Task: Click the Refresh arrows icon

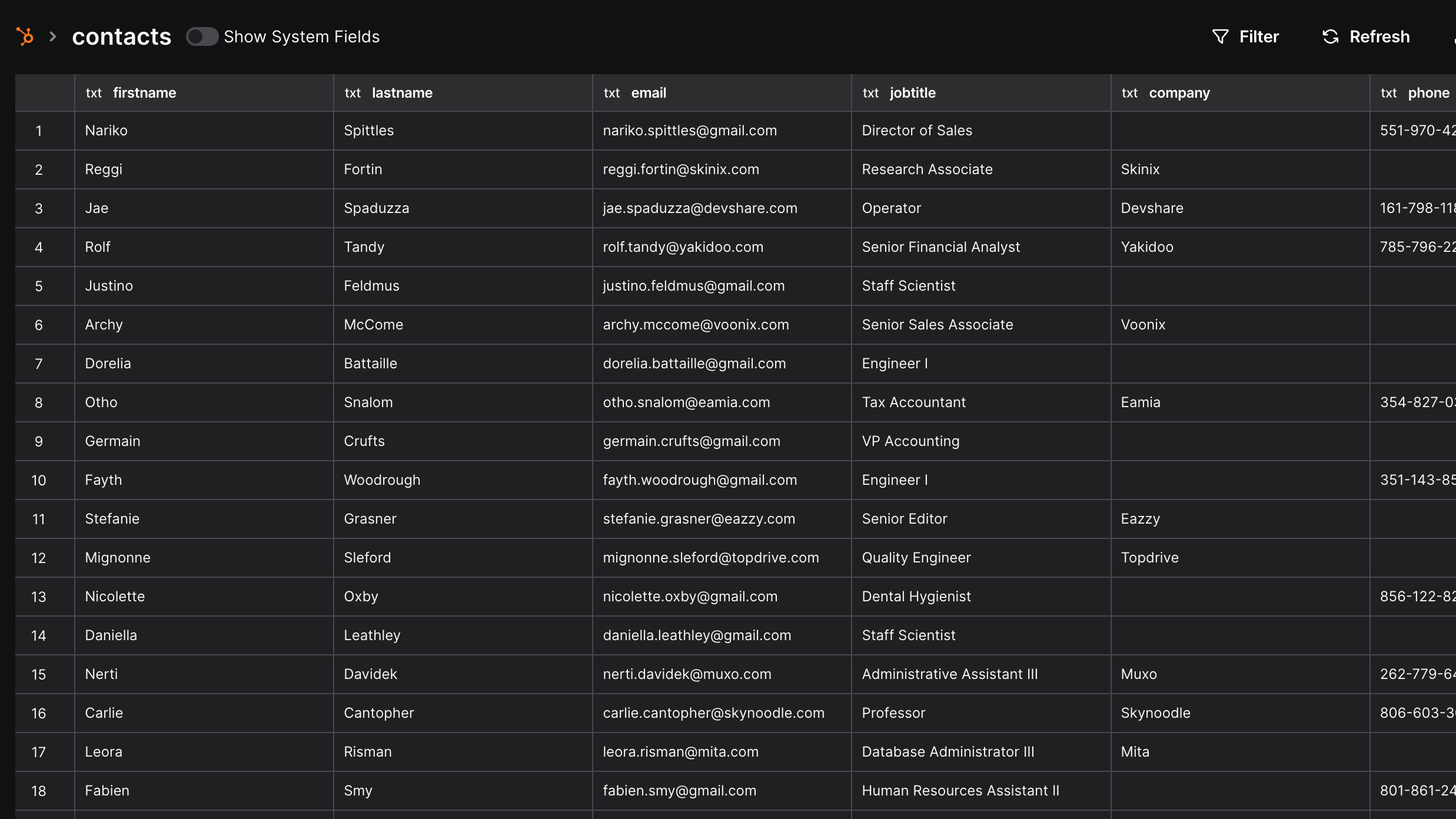Action: [1330, 36]
